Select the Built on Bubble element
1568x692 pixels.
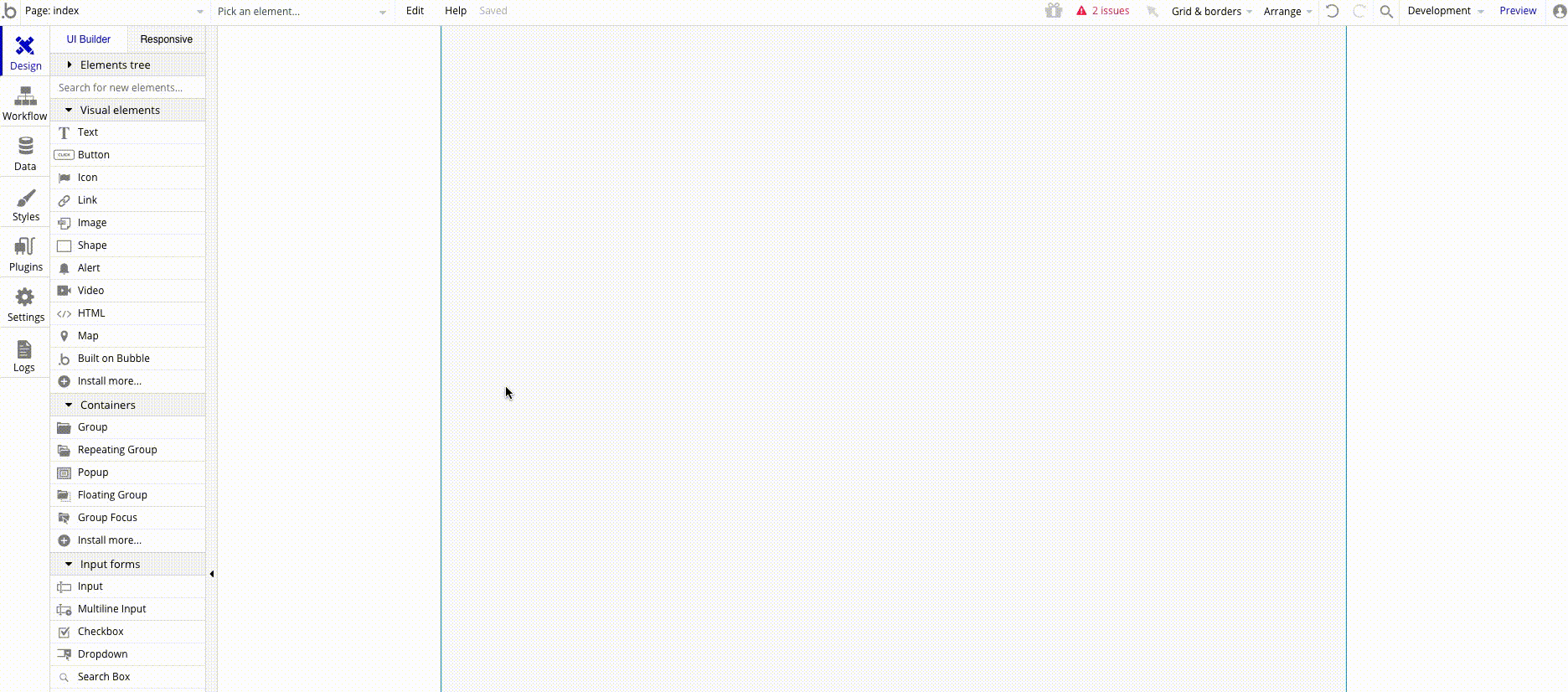point(128,359)
